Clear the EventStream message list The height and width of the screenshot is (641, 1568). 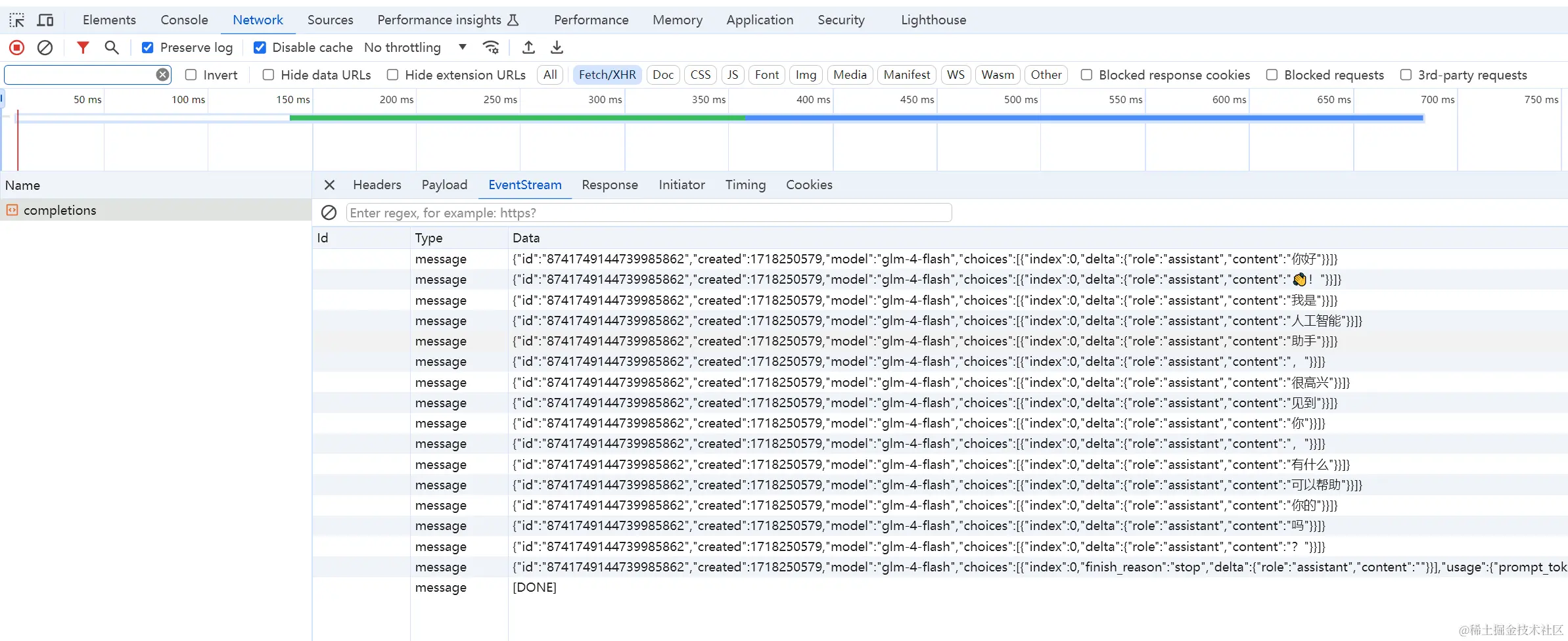tap(329, 213)
